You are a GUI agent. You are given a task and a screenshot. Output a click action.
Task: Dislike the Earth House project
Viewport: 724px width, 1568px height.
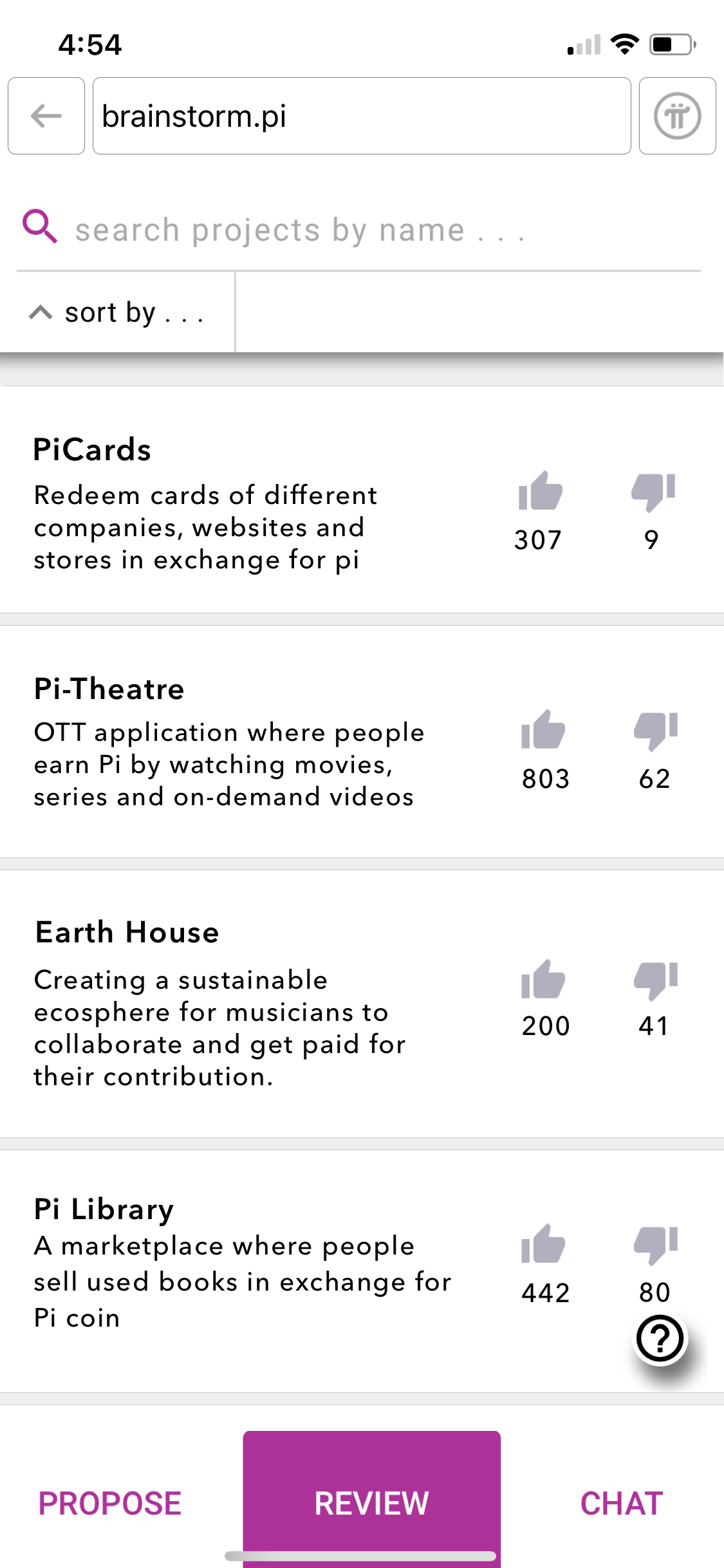[656, 981]
